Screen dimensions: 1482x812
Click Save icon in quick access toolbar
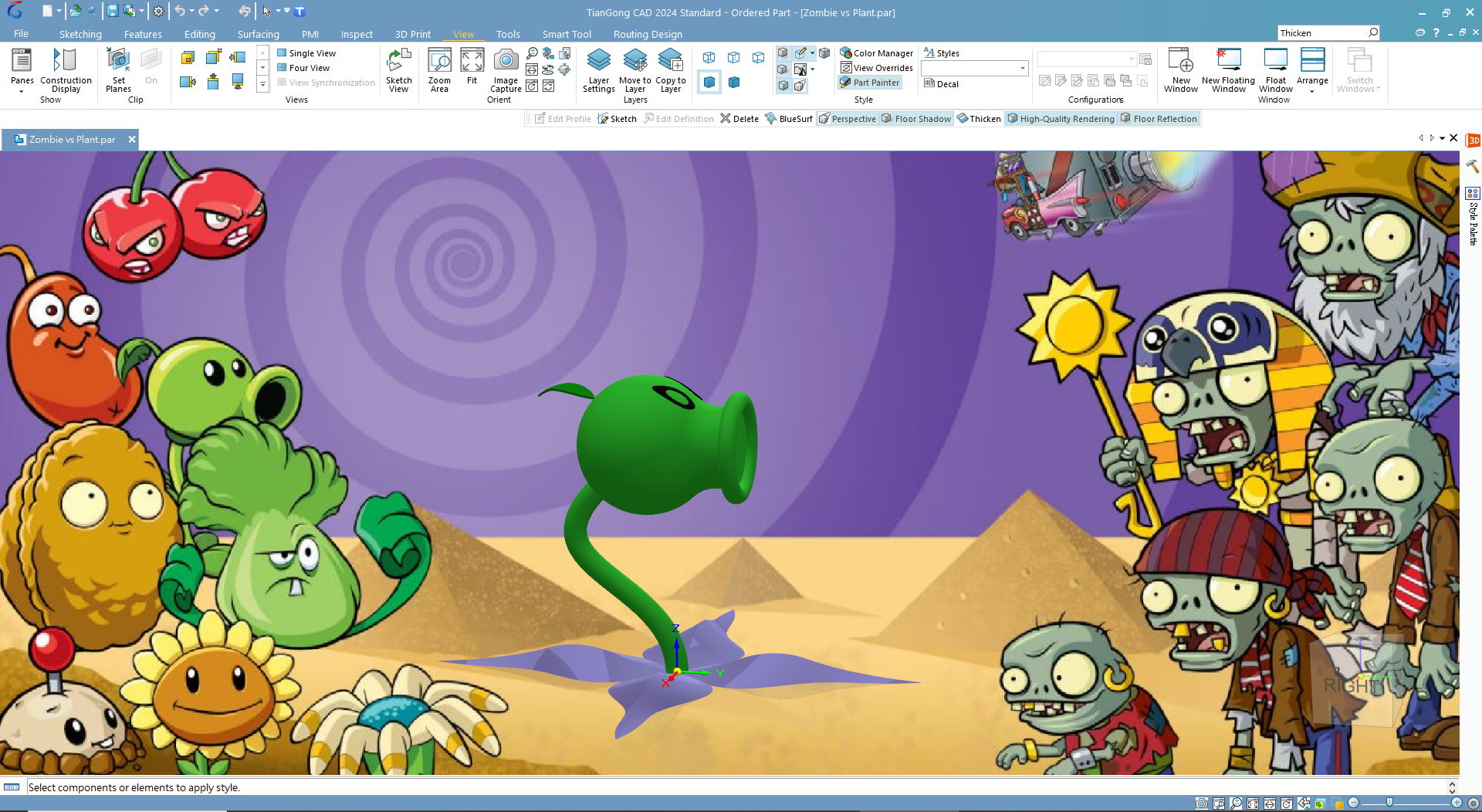(x=113, y=11)
